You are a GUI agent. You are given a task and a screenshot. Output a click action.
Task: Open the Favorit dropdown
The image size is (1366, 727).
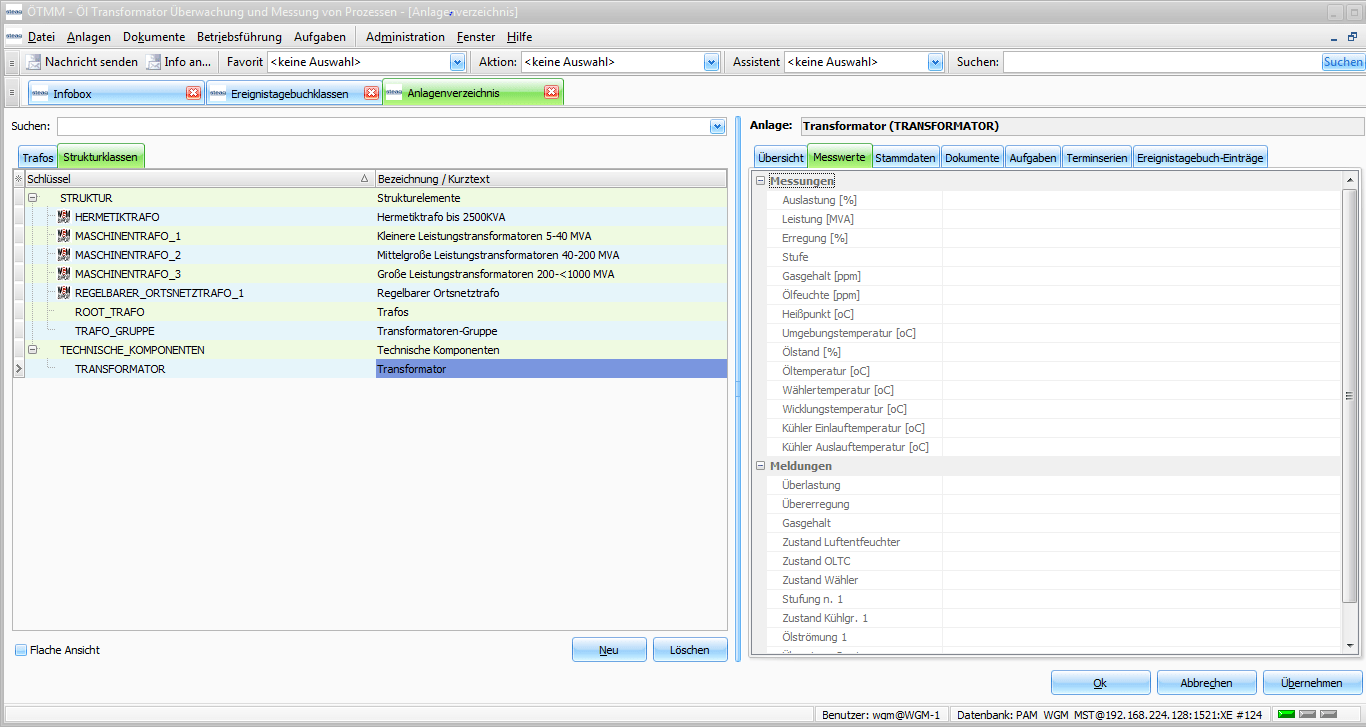[x=457, y=62]
